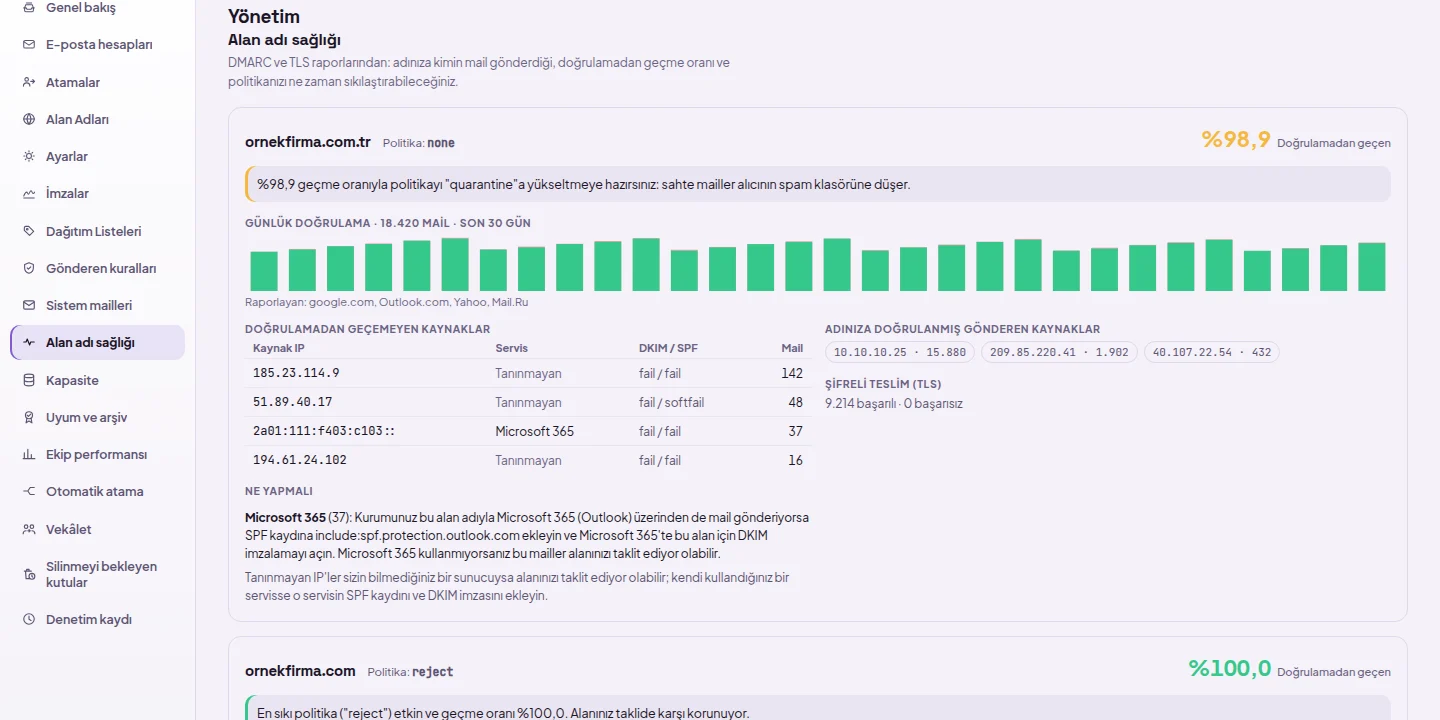The width and height of the screenshot is (1440, 720).
Task: Select the 40.107.22.54 · 432 source chip
Action: 1212,352
